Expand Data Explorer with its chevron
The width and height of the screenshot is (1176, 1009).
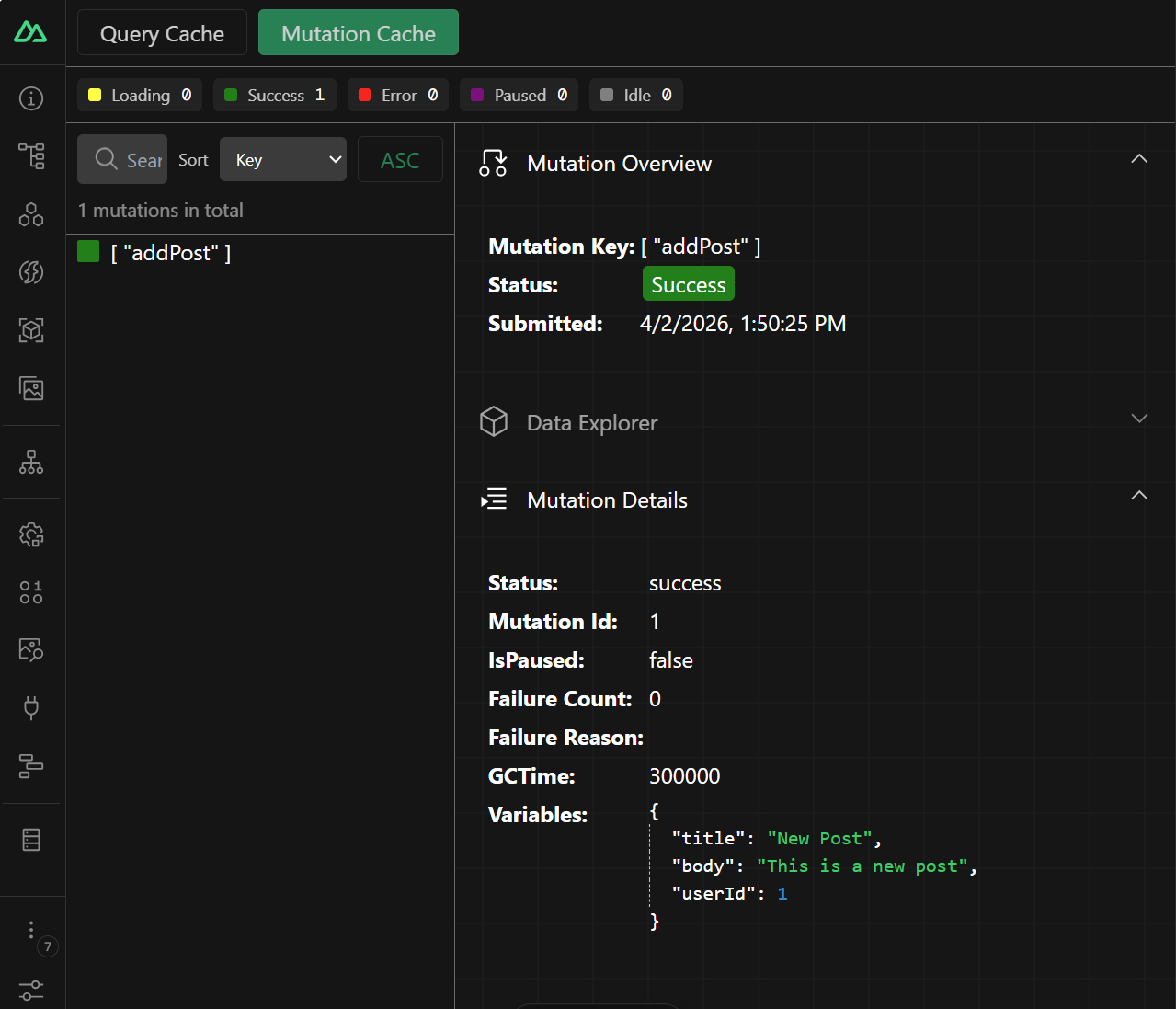(x=1139, y=418)
